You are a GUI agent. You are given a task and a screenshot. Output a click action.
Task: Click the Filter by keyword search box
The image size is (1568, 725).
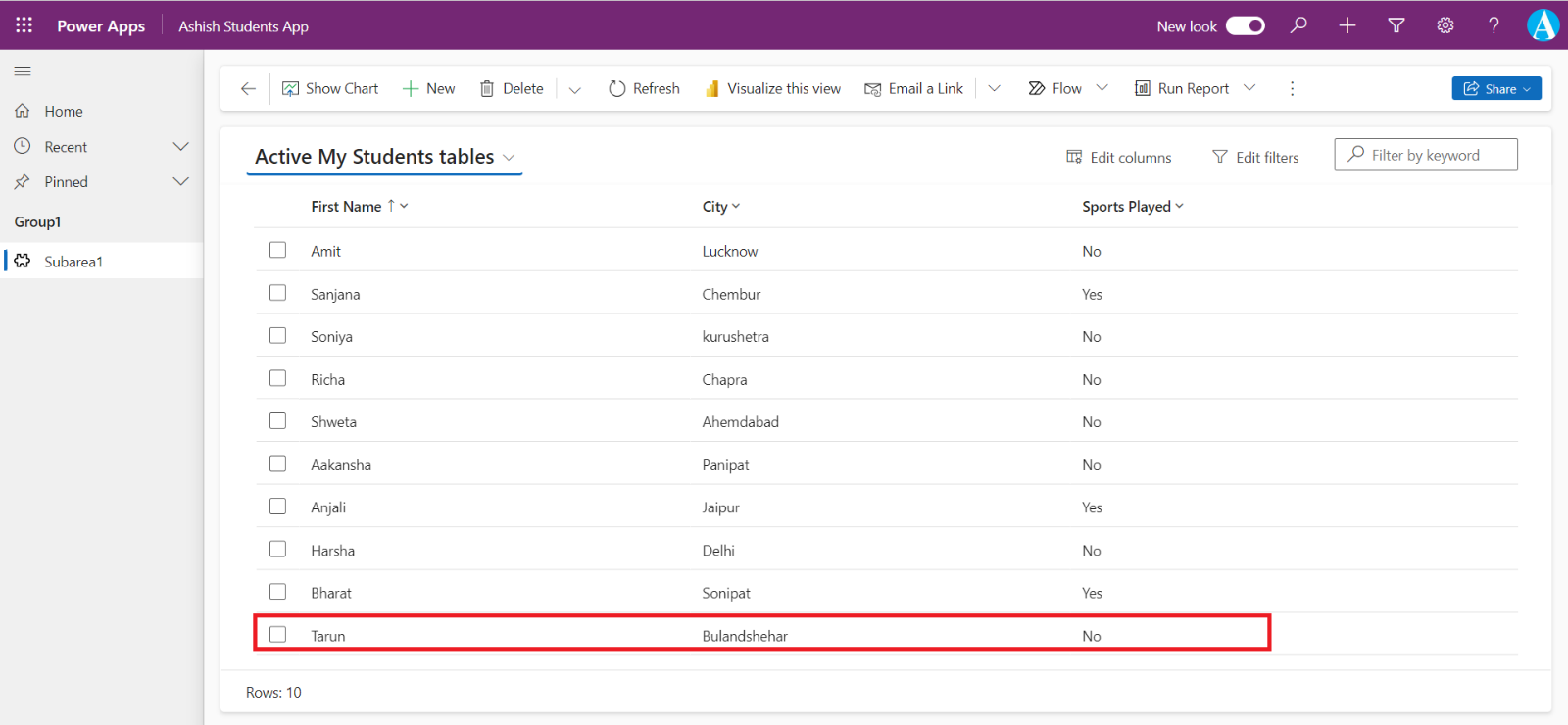click(x=1426, y=155)
